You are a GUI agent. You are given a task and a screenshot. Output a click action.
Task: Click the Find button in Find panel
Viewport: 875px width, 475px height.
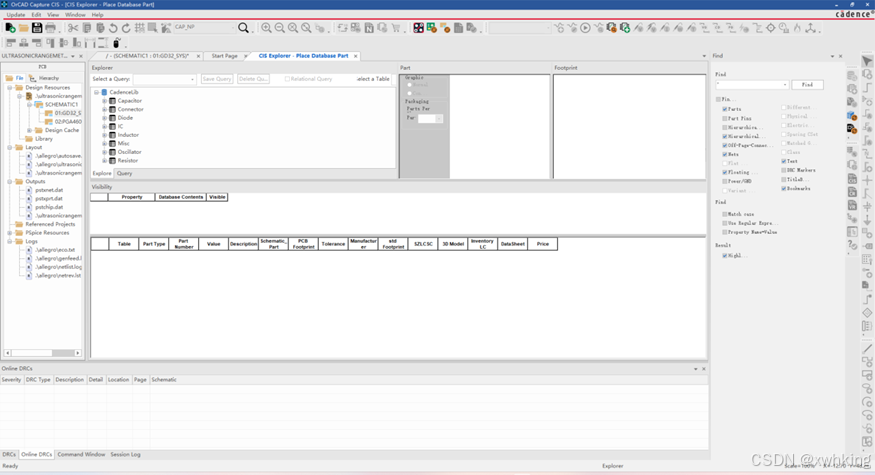pos(807,85)
